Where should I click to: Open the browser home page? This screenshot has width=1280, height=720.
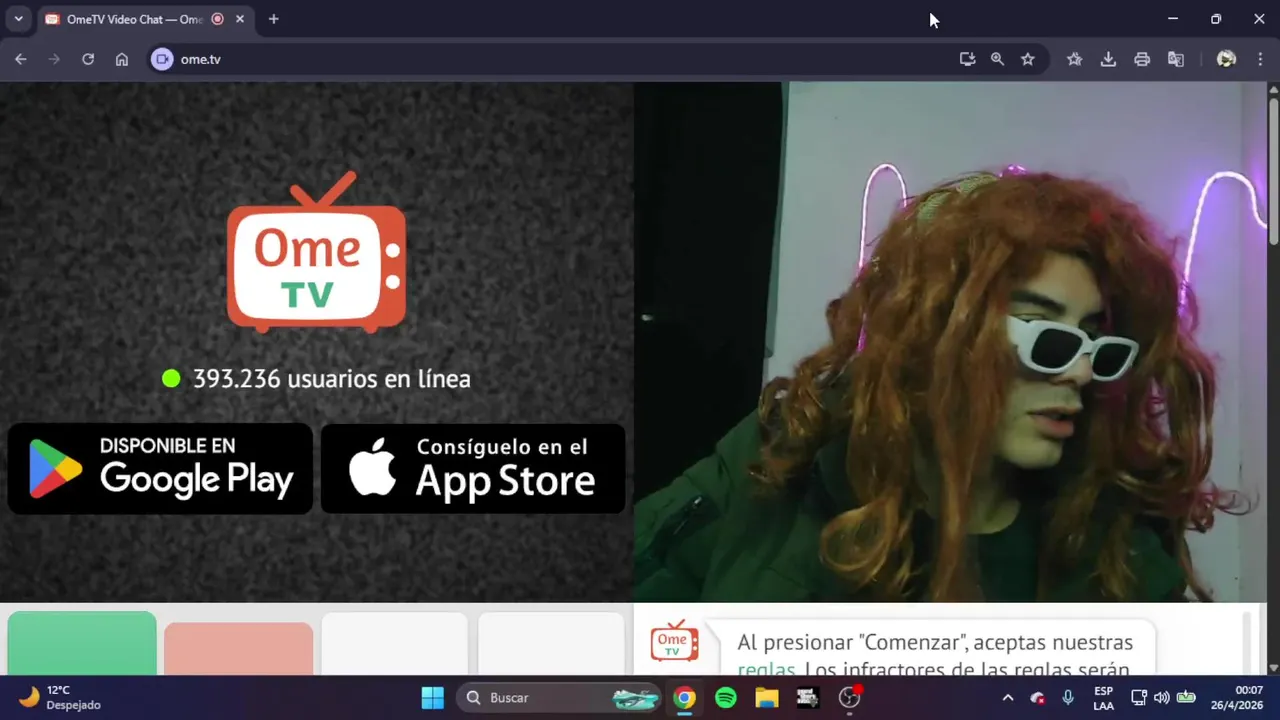point(122,59)
